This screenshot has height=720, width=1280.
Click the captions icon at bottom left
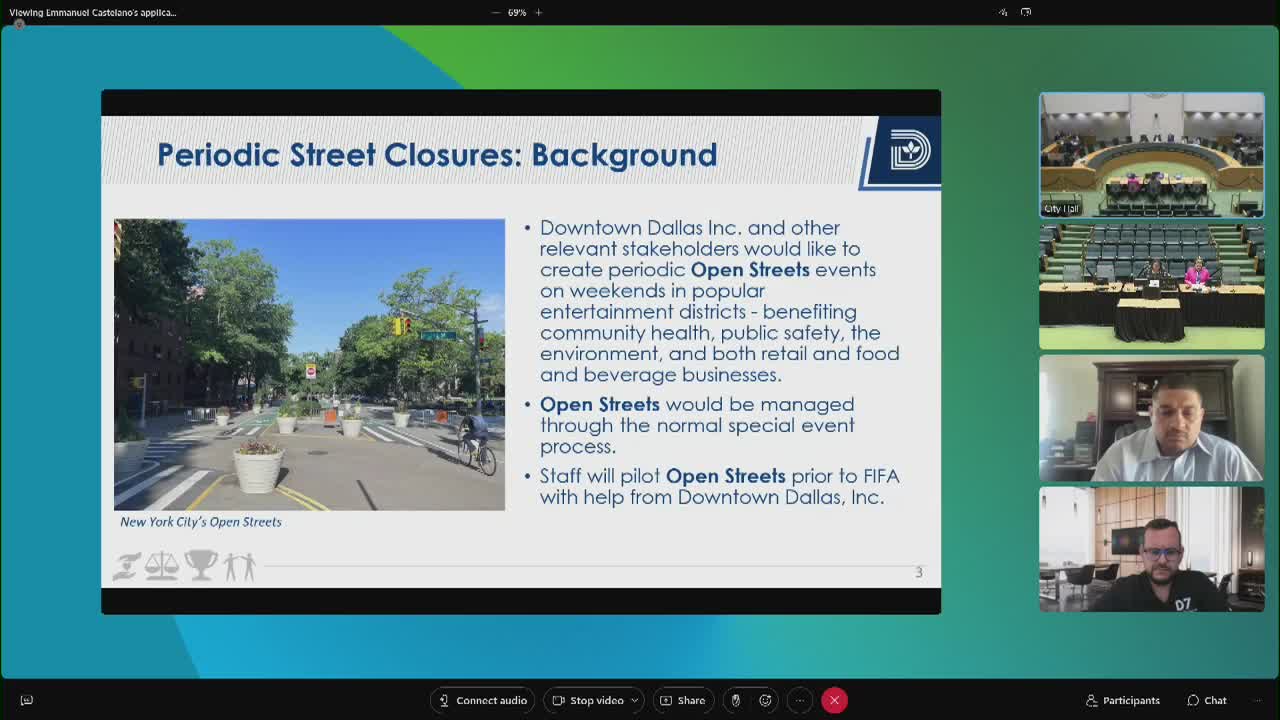coord(27,700)
